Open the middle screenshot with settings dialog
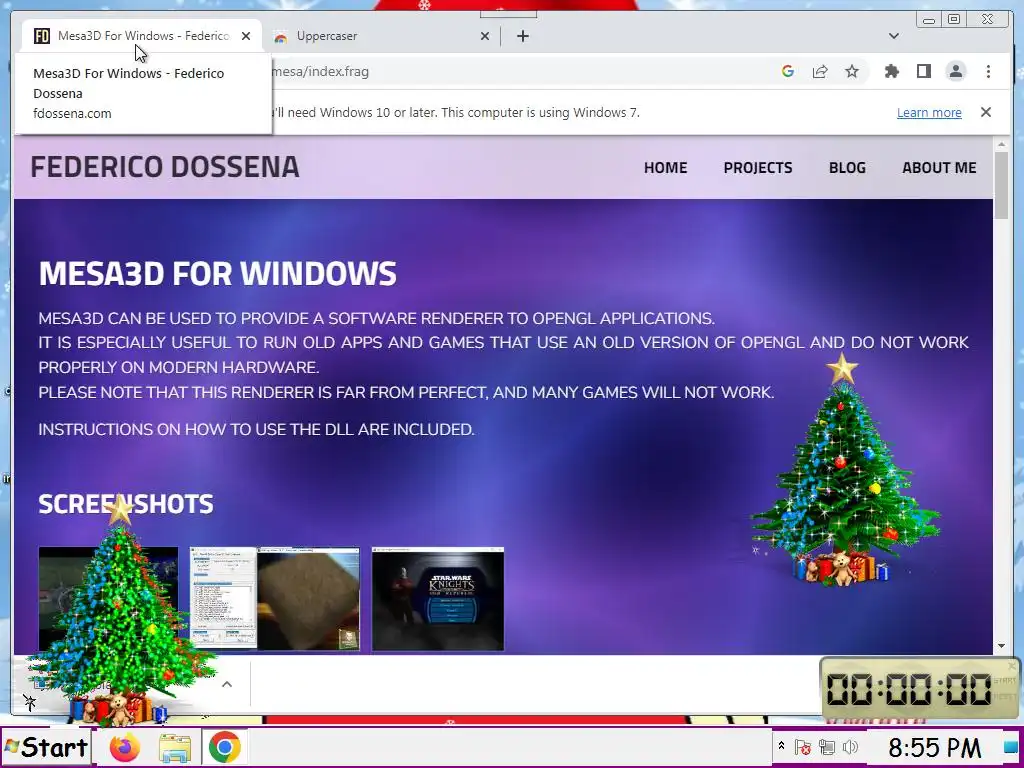1024x768 pixels. [275, 599]
